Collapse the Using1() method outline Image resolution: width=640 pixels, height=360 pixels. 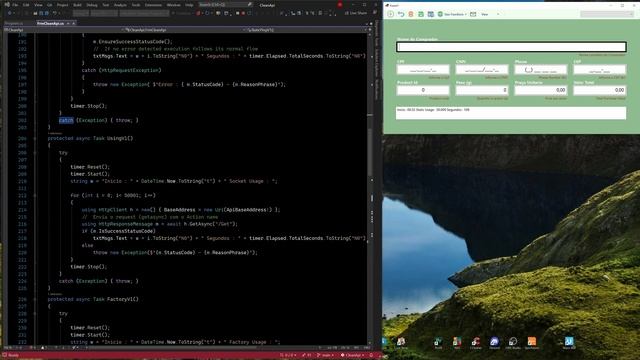click(35, 138)
